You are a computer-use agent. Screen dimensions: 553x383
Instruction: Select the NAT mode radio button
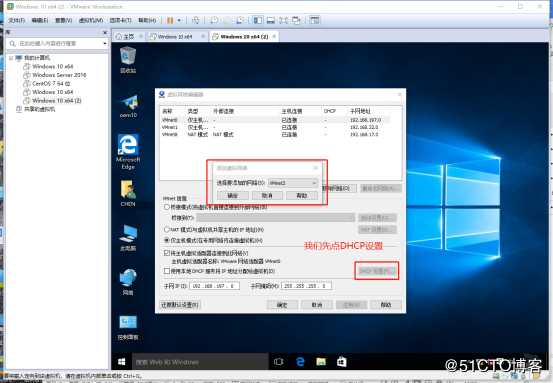point(167,230)
